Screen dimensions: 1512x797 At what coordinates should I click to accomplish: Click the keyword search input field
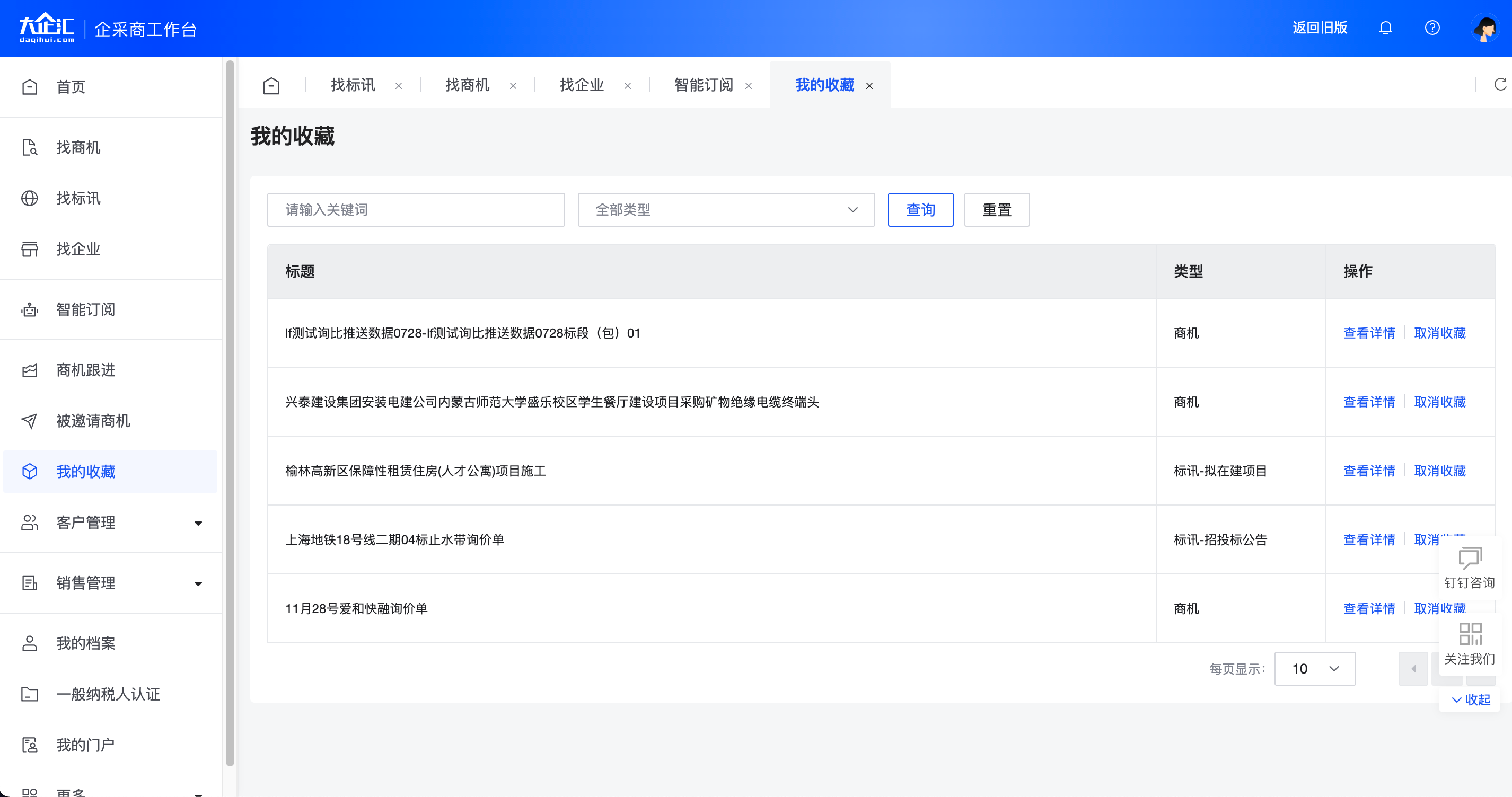(x=416, y=209)
